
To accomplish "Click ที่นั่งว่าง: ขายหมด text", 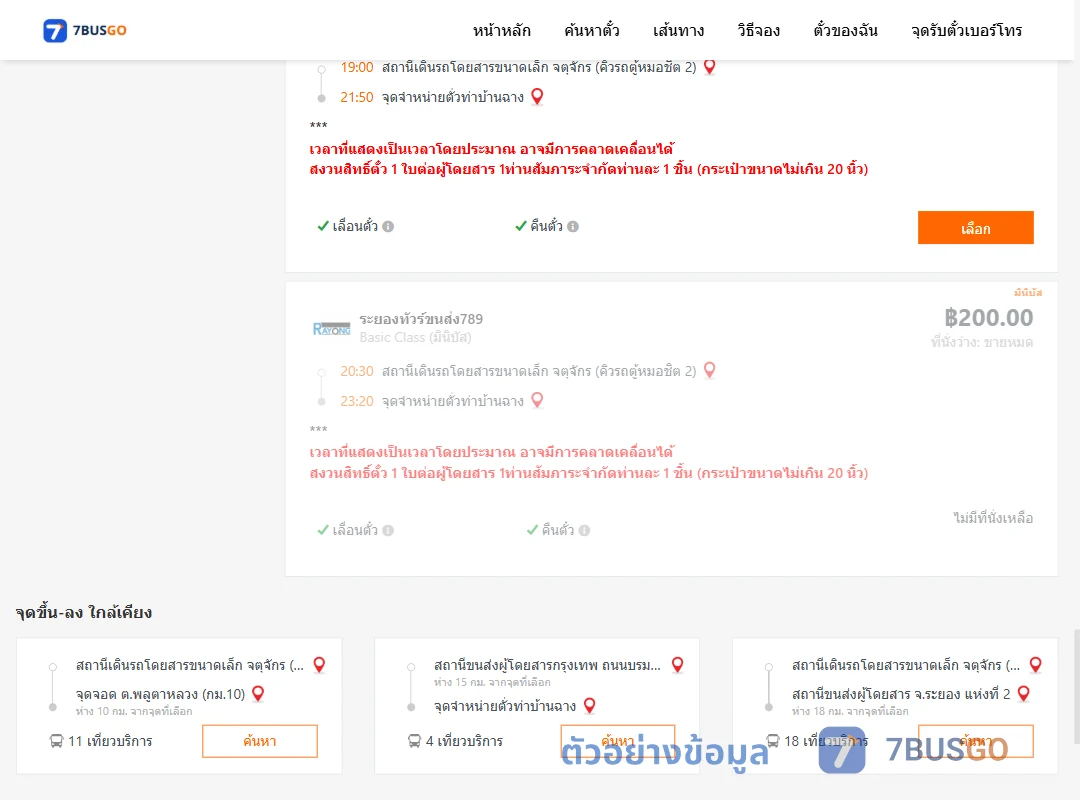I will tap(982, 342).
